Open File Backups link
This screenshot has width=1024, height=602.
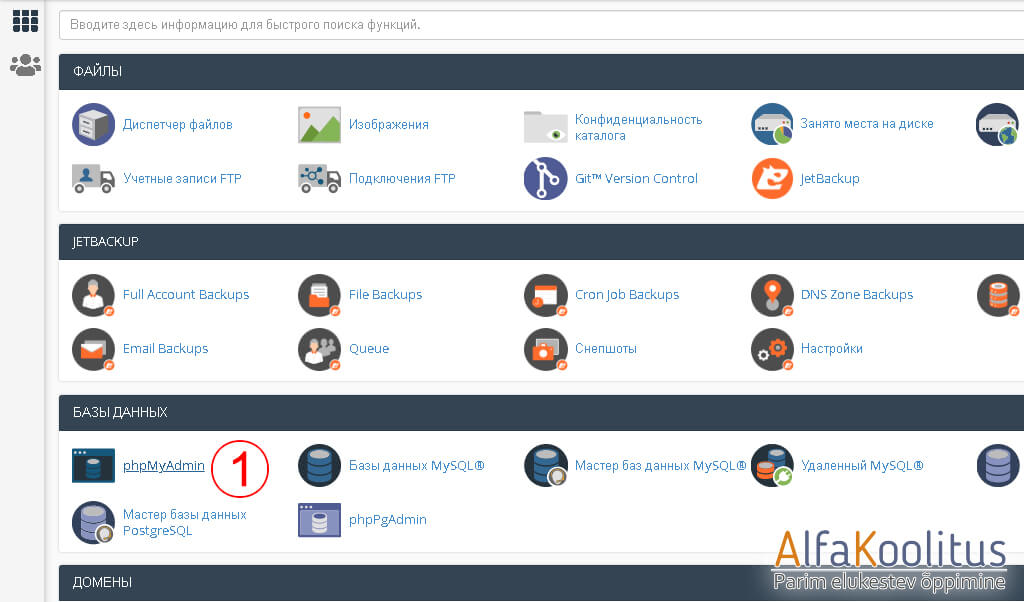pos(385,294)
